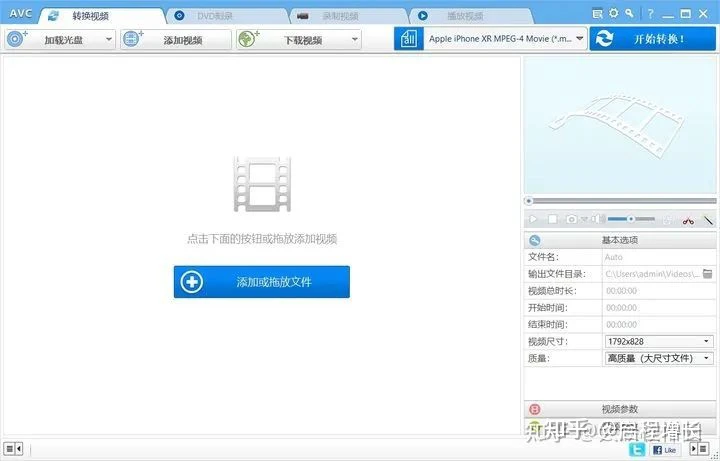Click the 开始时间 00:00:00 field
Image resolution: width=720 pixels, height=461 pixels.
658,308
